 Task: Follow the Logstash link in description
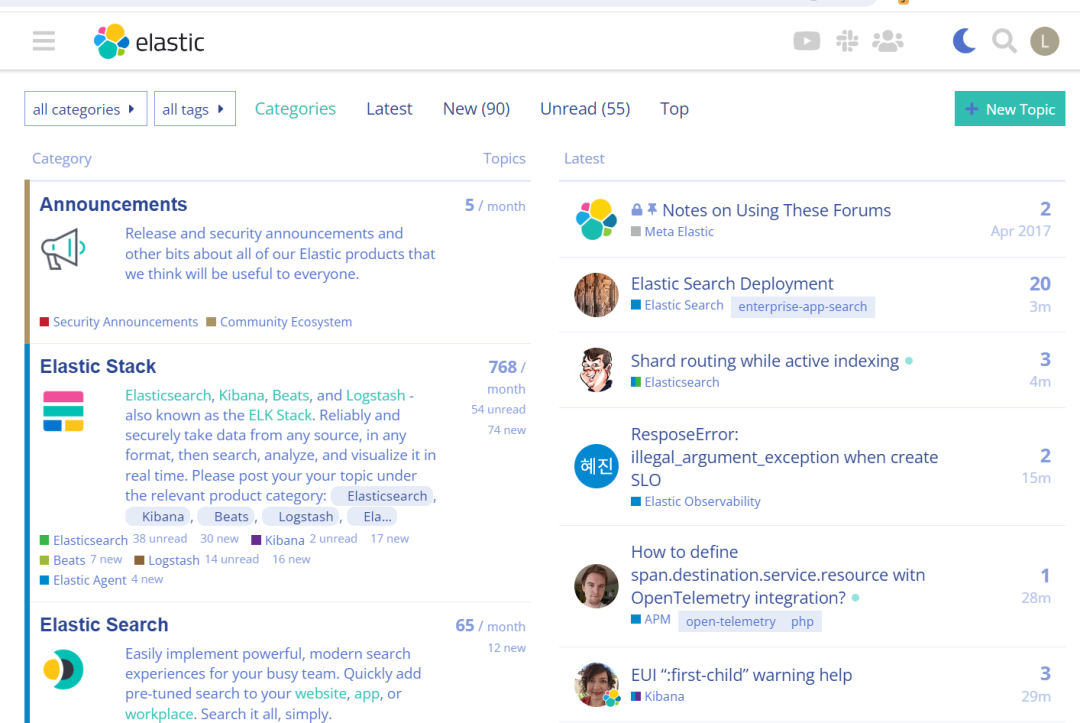(x=375, y=395)
